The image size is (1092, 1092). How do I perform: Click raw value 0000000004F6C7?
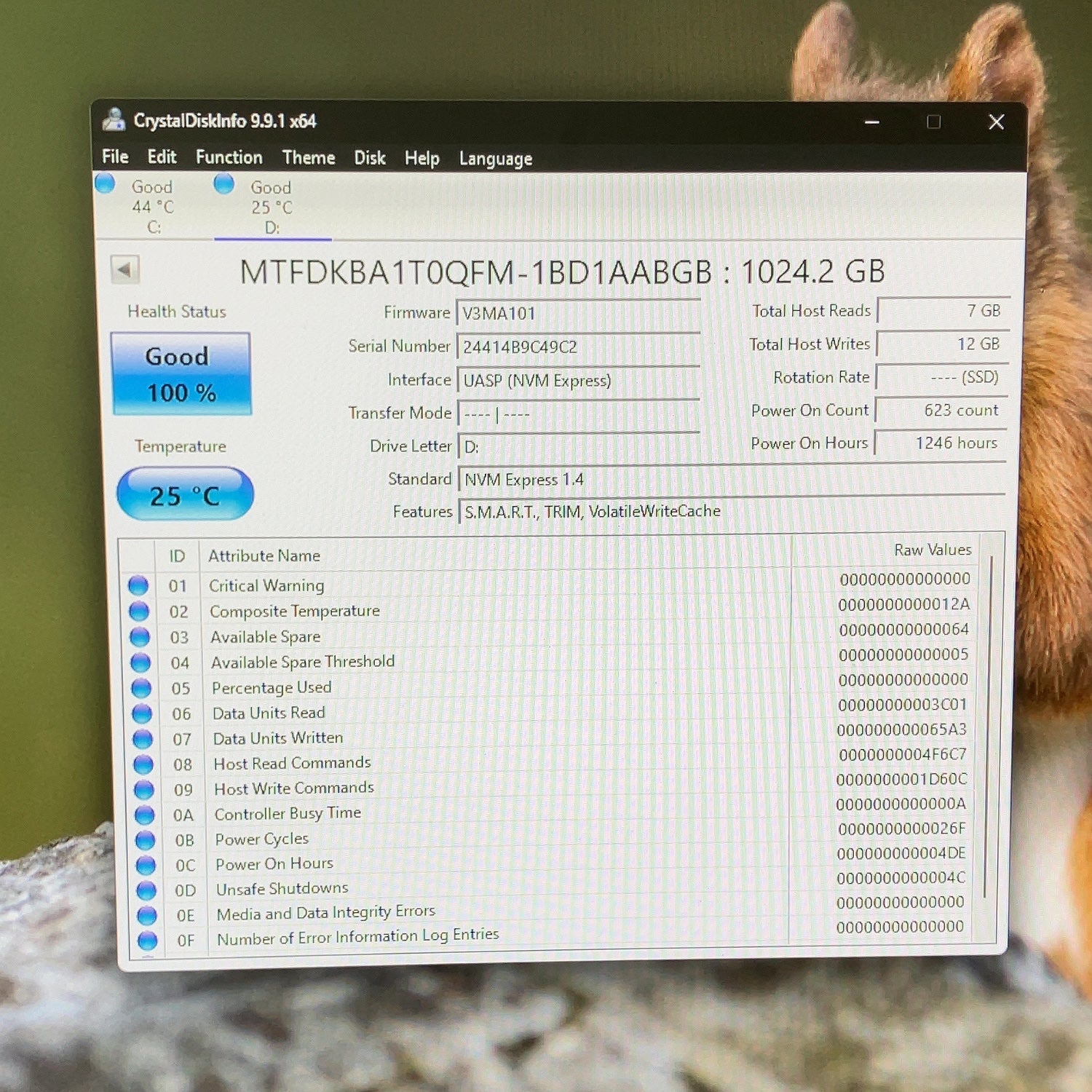903,754
